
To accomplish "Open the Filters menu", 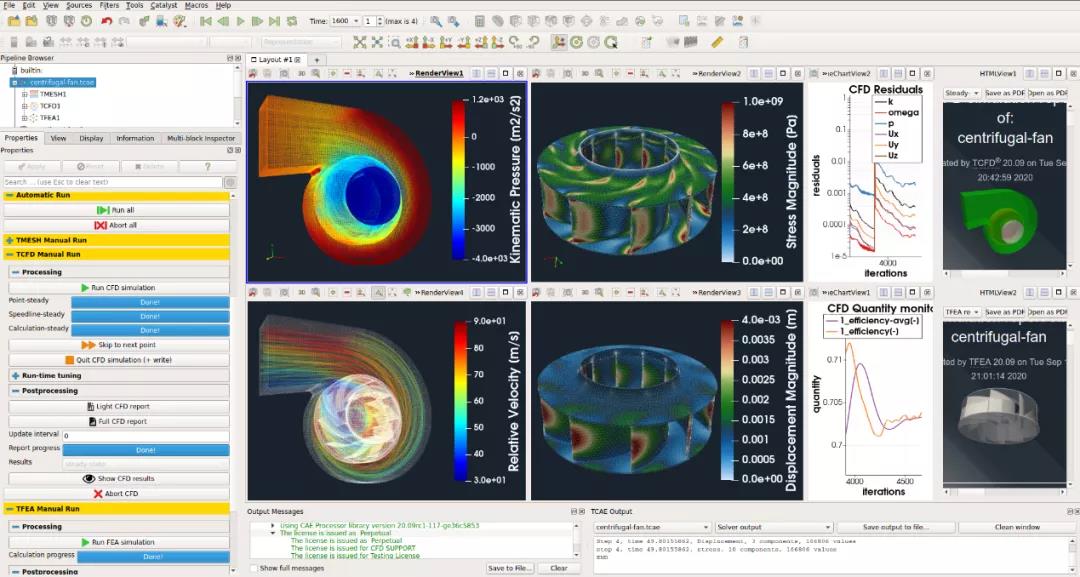I will pos(109,6).
